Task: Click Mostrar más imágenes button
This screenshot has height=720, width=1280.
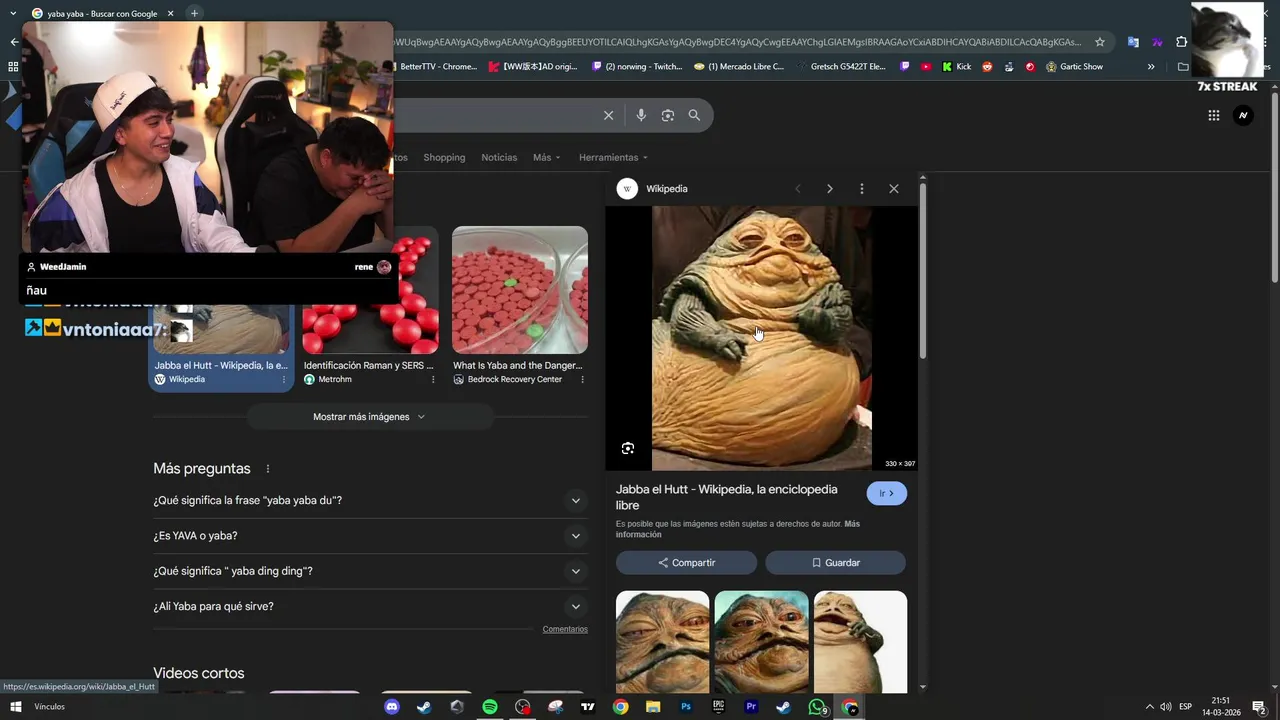Action: click(x=370, y=417)
